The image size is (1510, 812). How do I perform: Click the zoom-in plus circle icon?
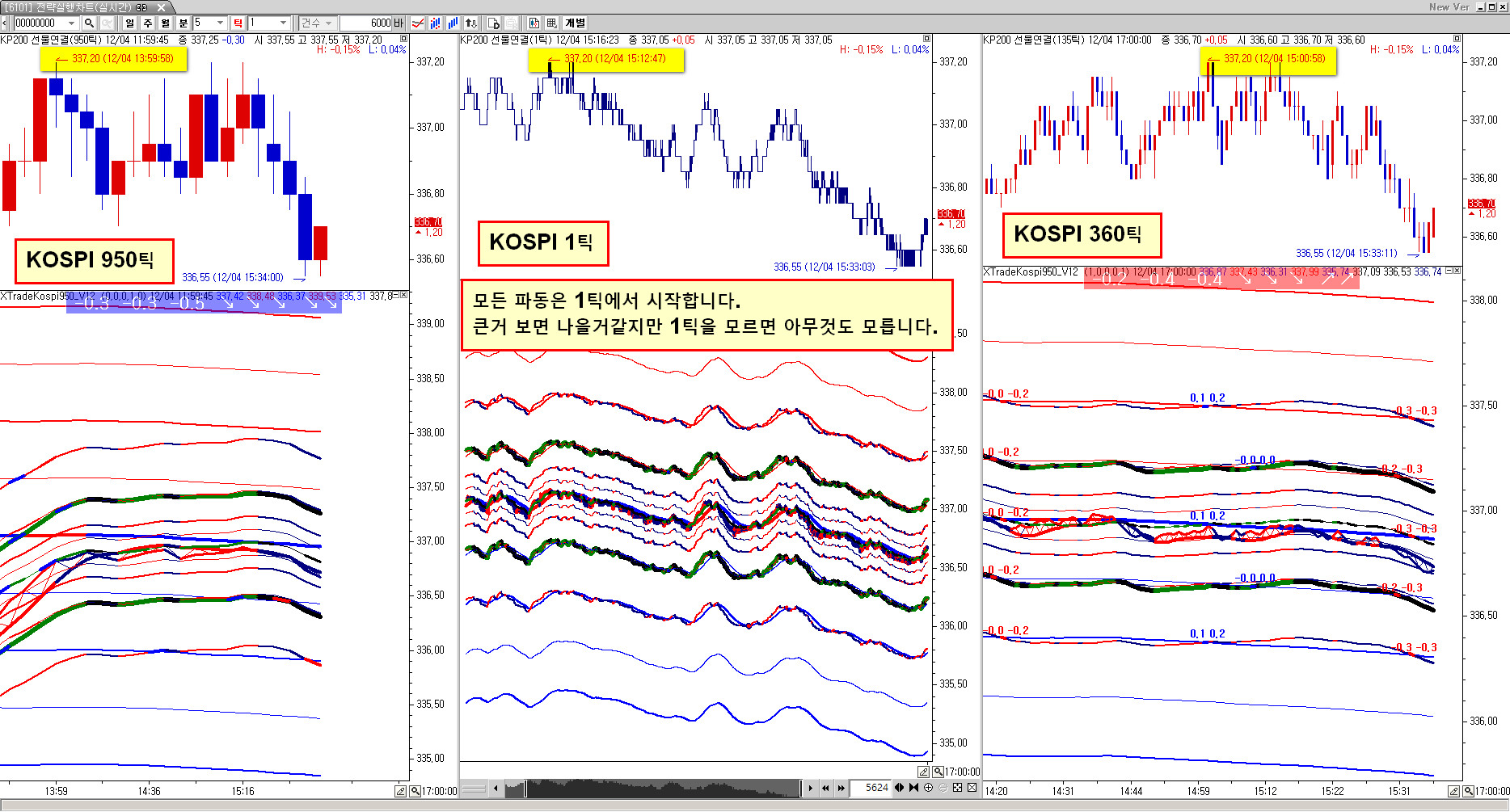point(928,788)
